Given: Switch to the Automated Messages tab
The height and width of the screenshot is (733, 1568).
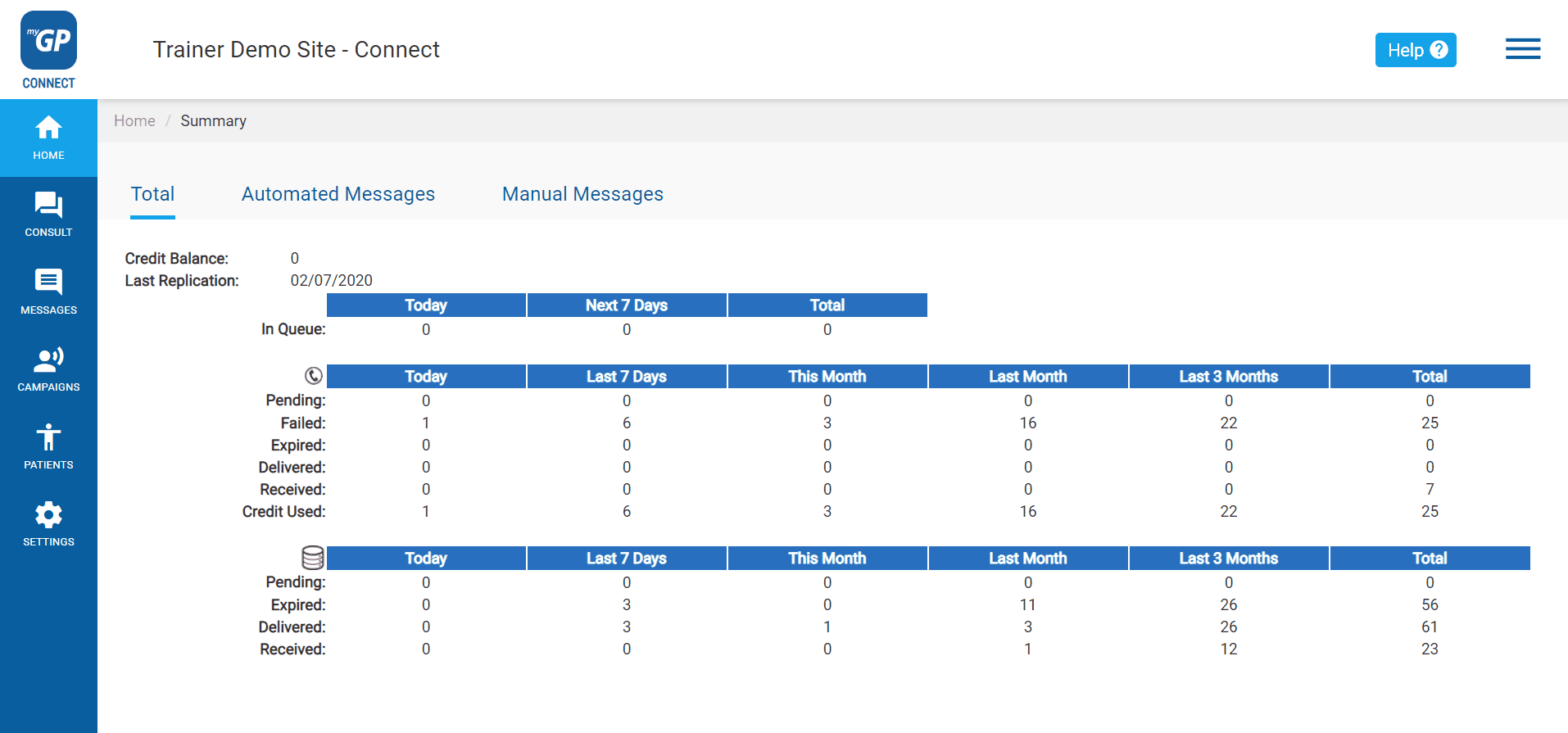Looking at the screenshot, I should point(338,194).
